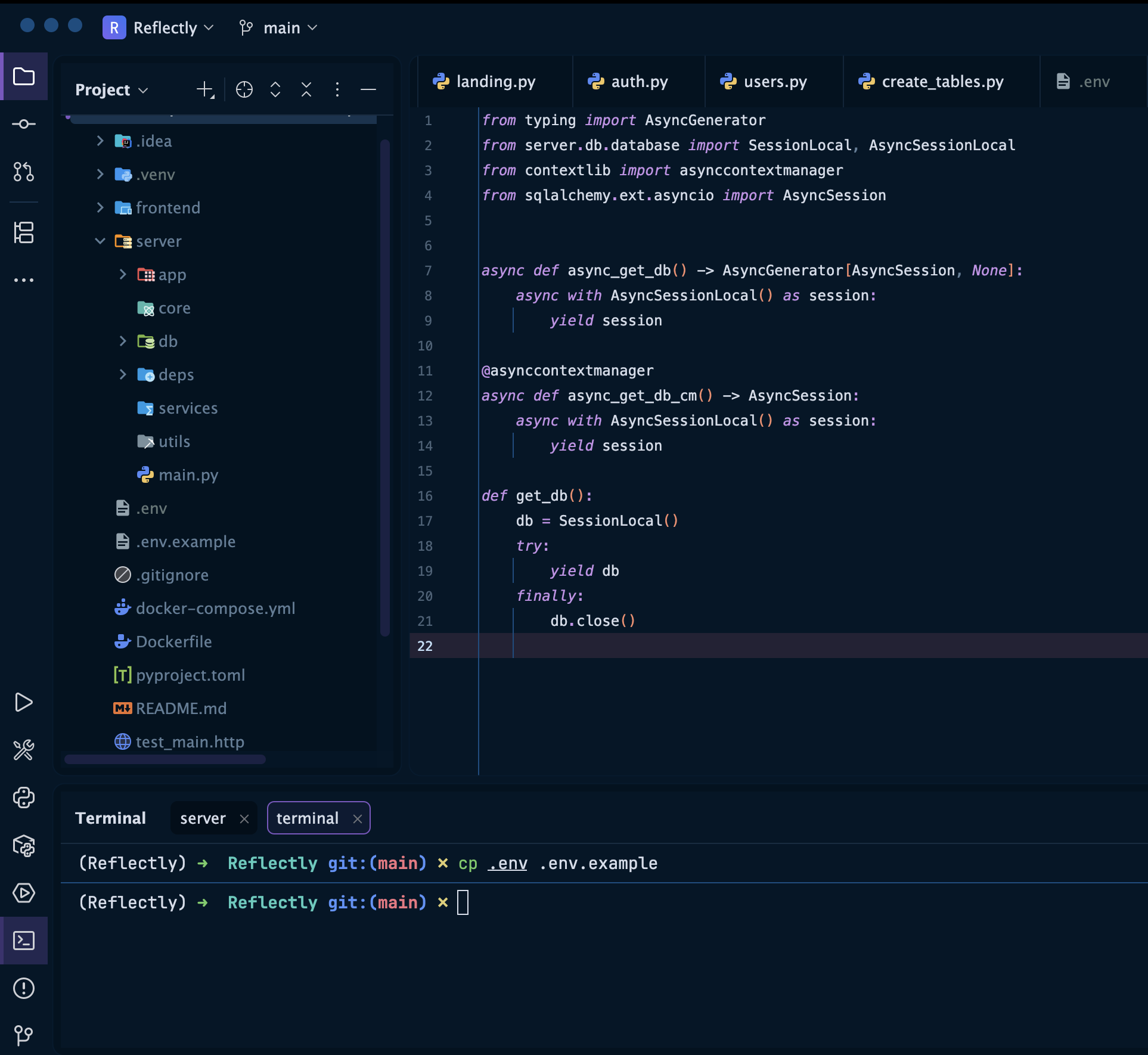Switch to the auth.py editor tab

[x=638, y=82]
